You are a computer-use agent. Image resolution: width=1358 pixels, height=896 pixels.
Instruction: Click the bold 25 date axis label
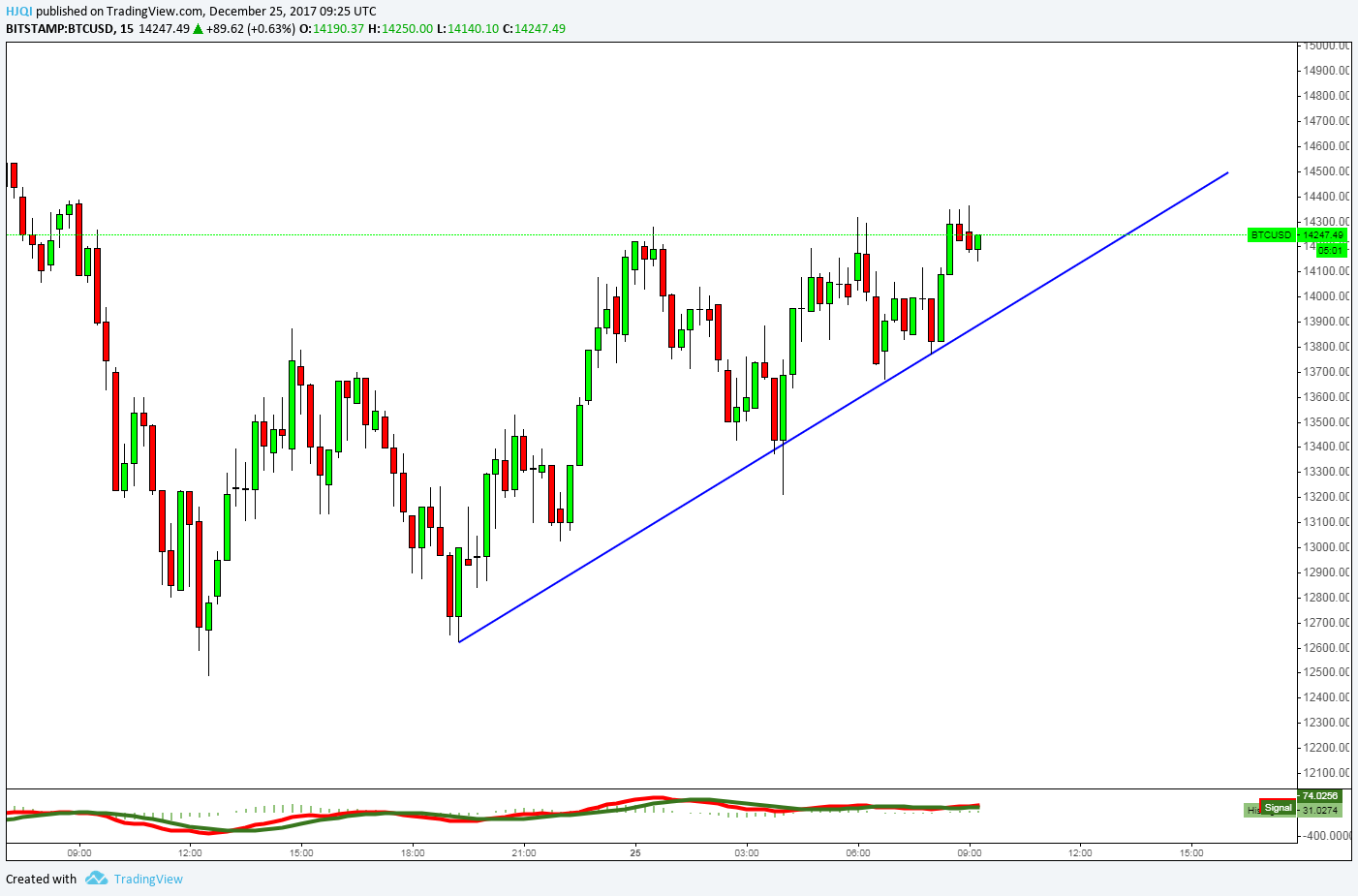pos(635,853)
